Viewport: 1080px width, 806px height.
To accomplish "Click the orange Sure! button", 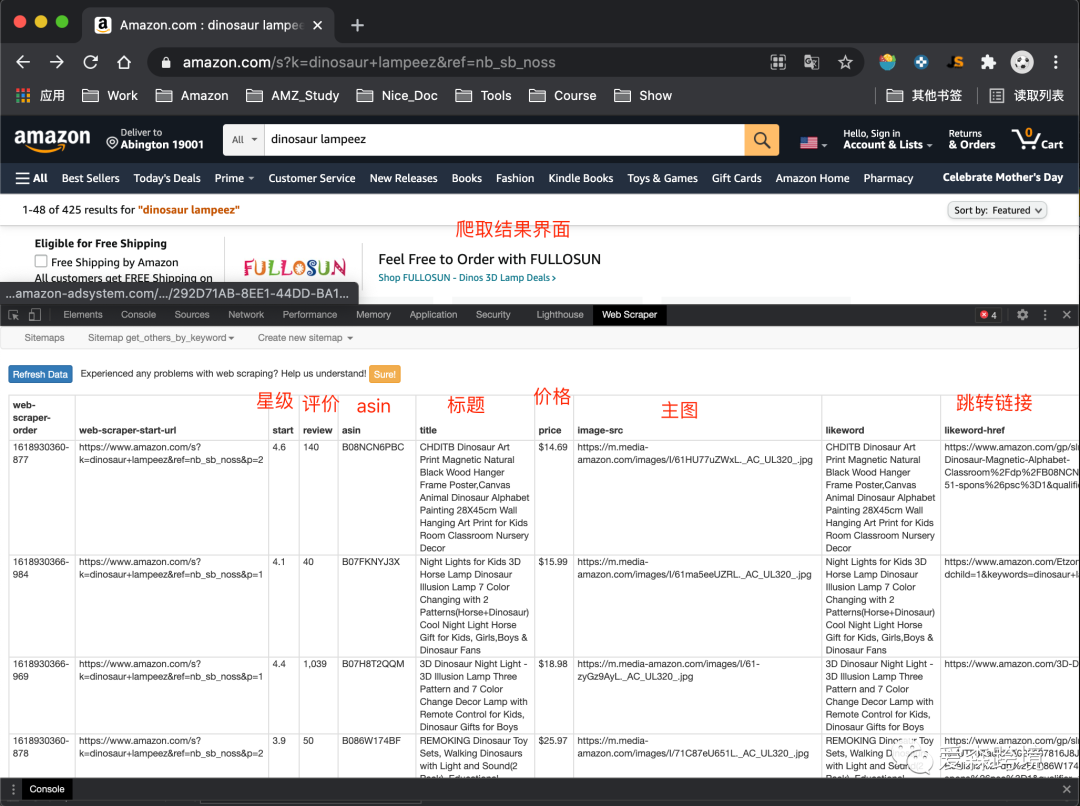I will (x=384, y=374).
